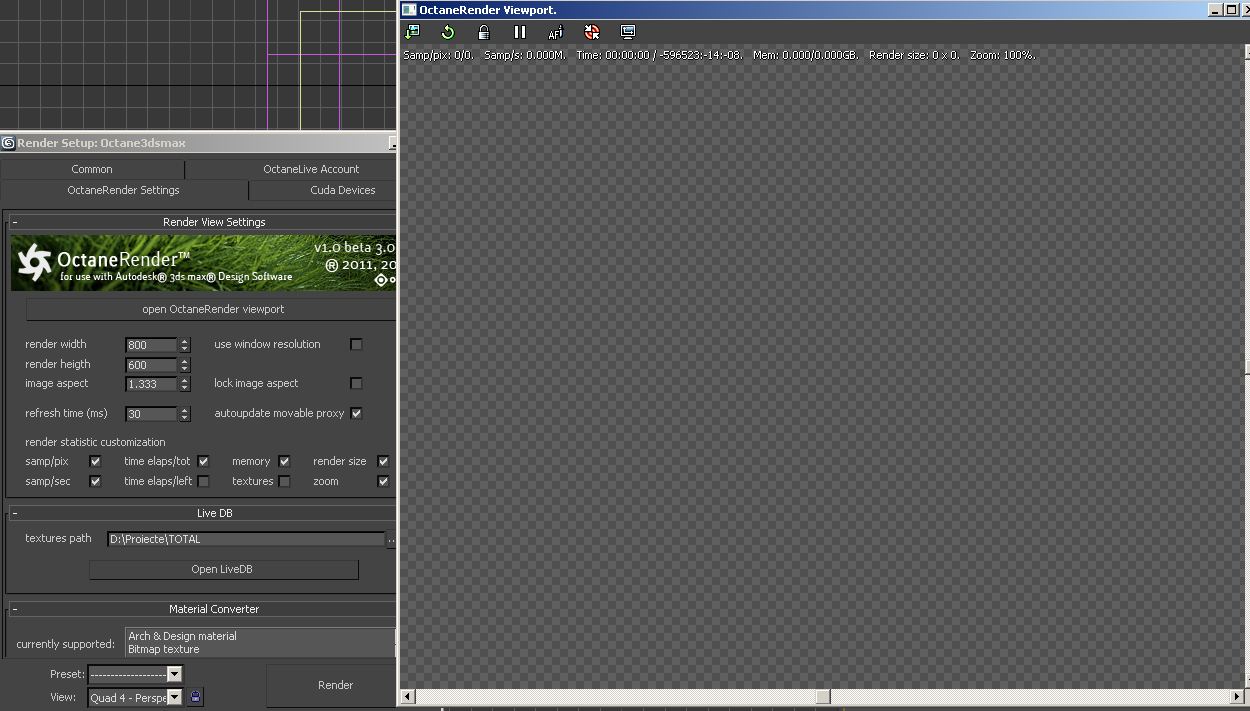Image resolution: width=1250 pixels, height=711 pixels.
Task: Uncheck the memory statistic checkbox
Action: point(284,461)
